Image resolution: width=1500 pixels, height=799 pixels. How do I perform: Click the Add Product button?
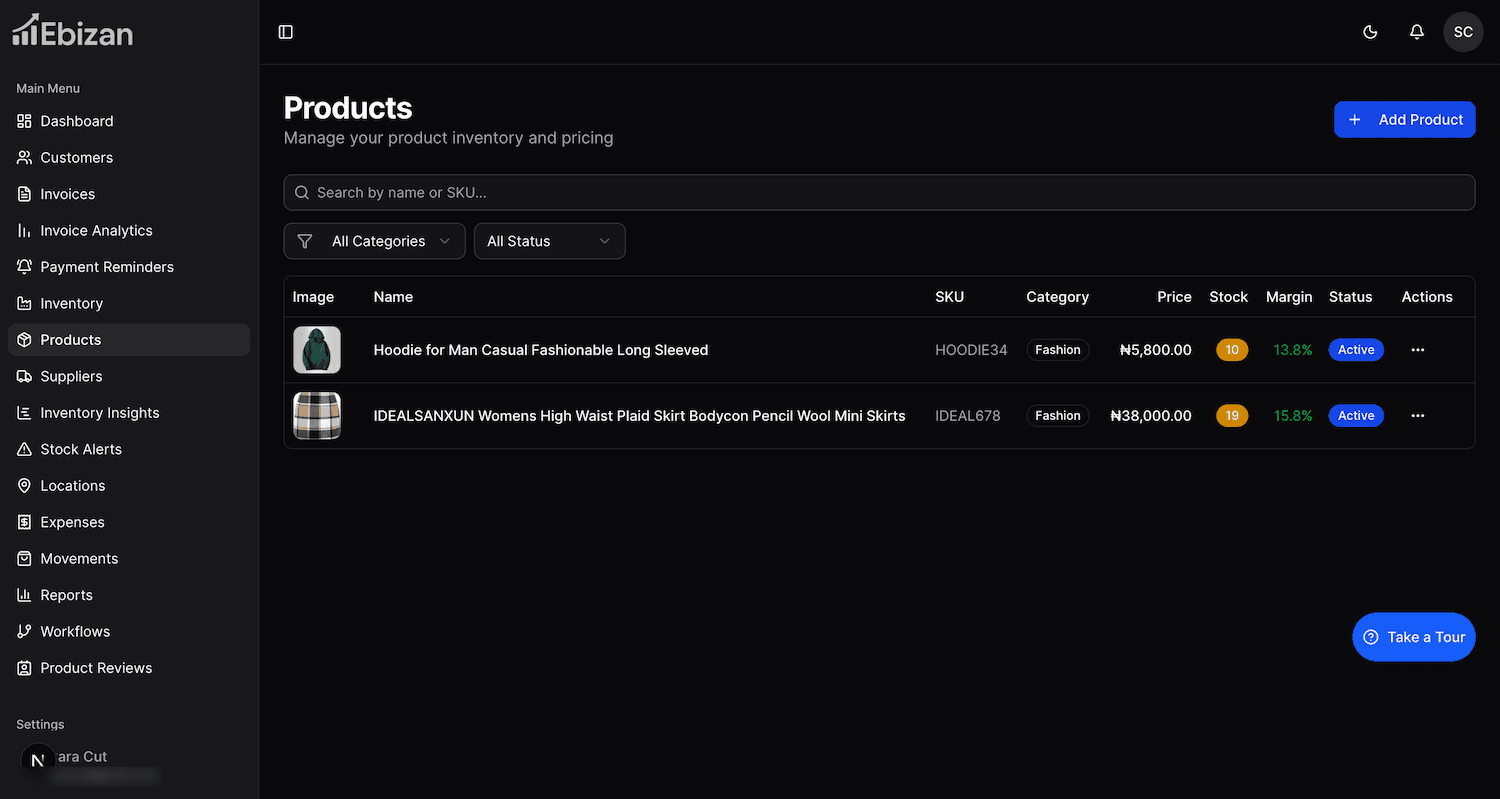click(1404, 120)
